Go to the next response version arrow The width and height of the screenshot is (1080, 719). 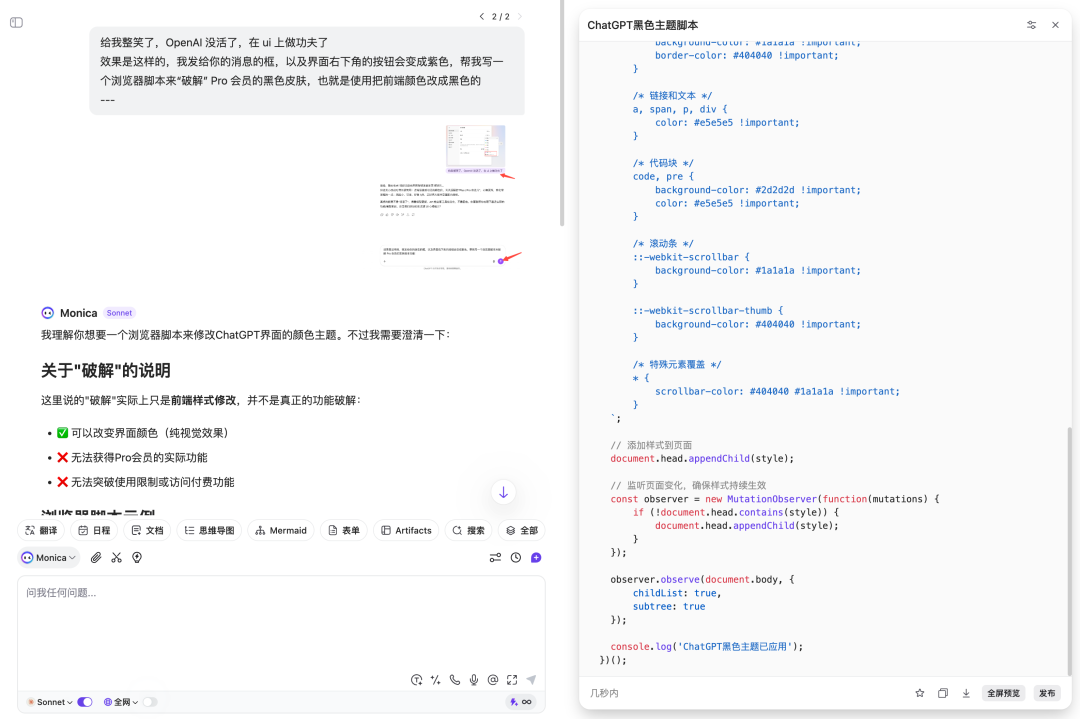tap(519, 17)
